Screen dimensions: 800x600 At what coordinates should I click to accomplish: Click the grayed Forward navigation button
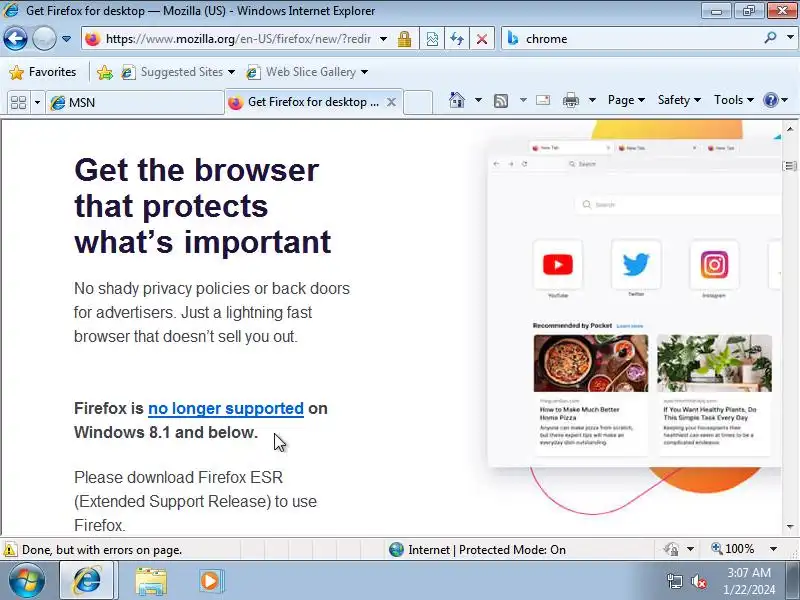[x=44, y=39]
